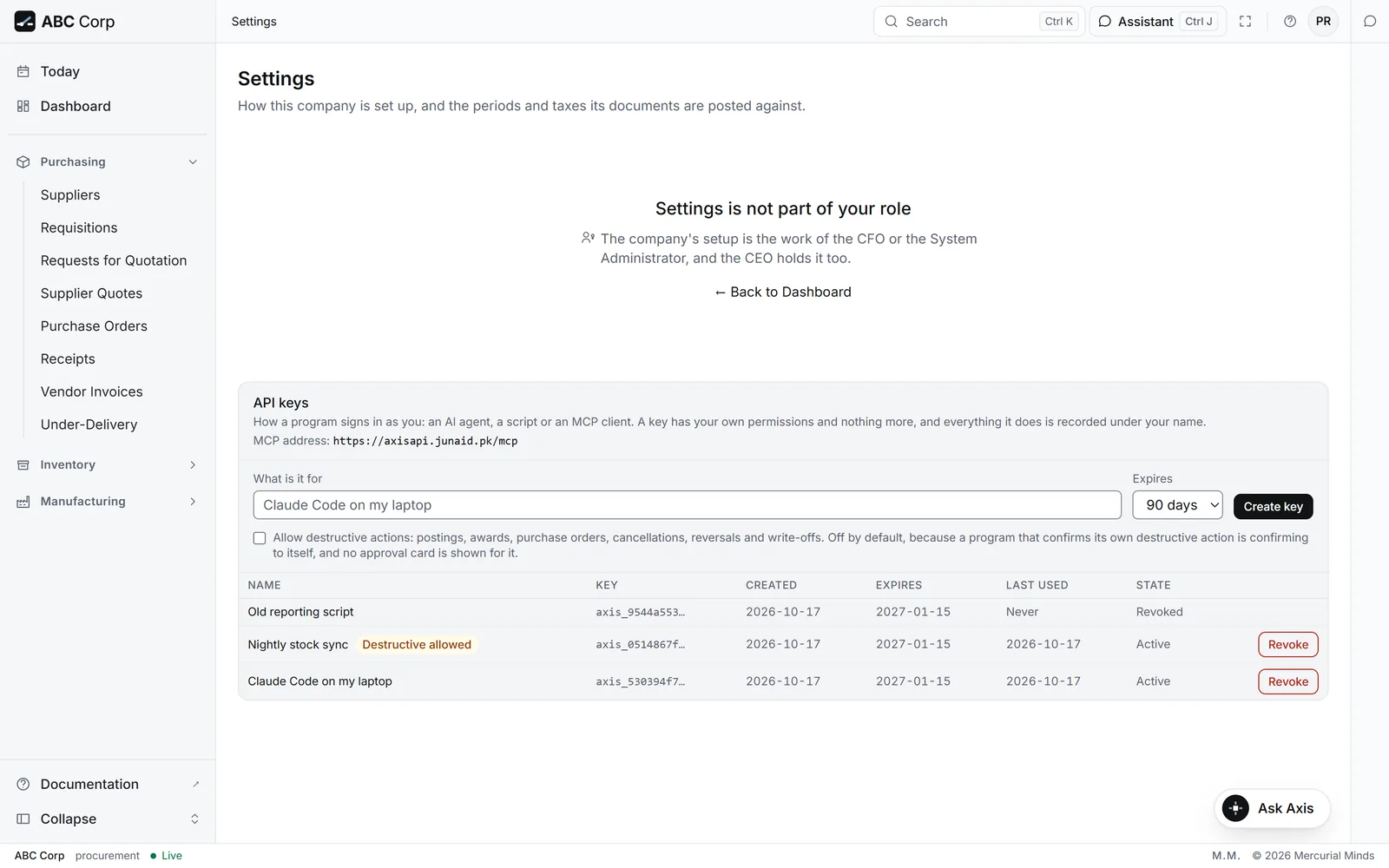Click the Search box in top bar
The width and height of the screenshot is (1389, 868).
click(x=978, y=22)
